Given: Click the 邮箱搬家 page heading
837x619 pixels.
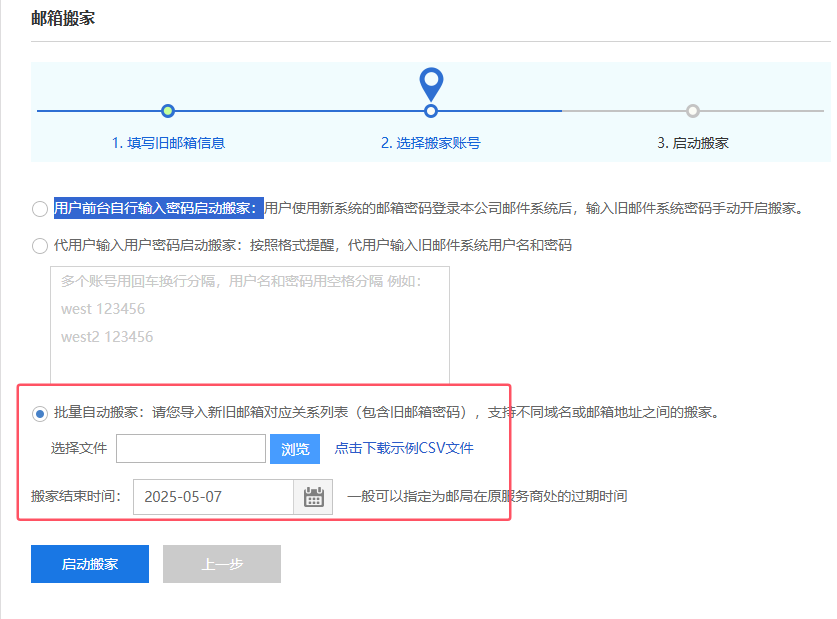Looking at the screenshot, I should (x=65, y=18).
